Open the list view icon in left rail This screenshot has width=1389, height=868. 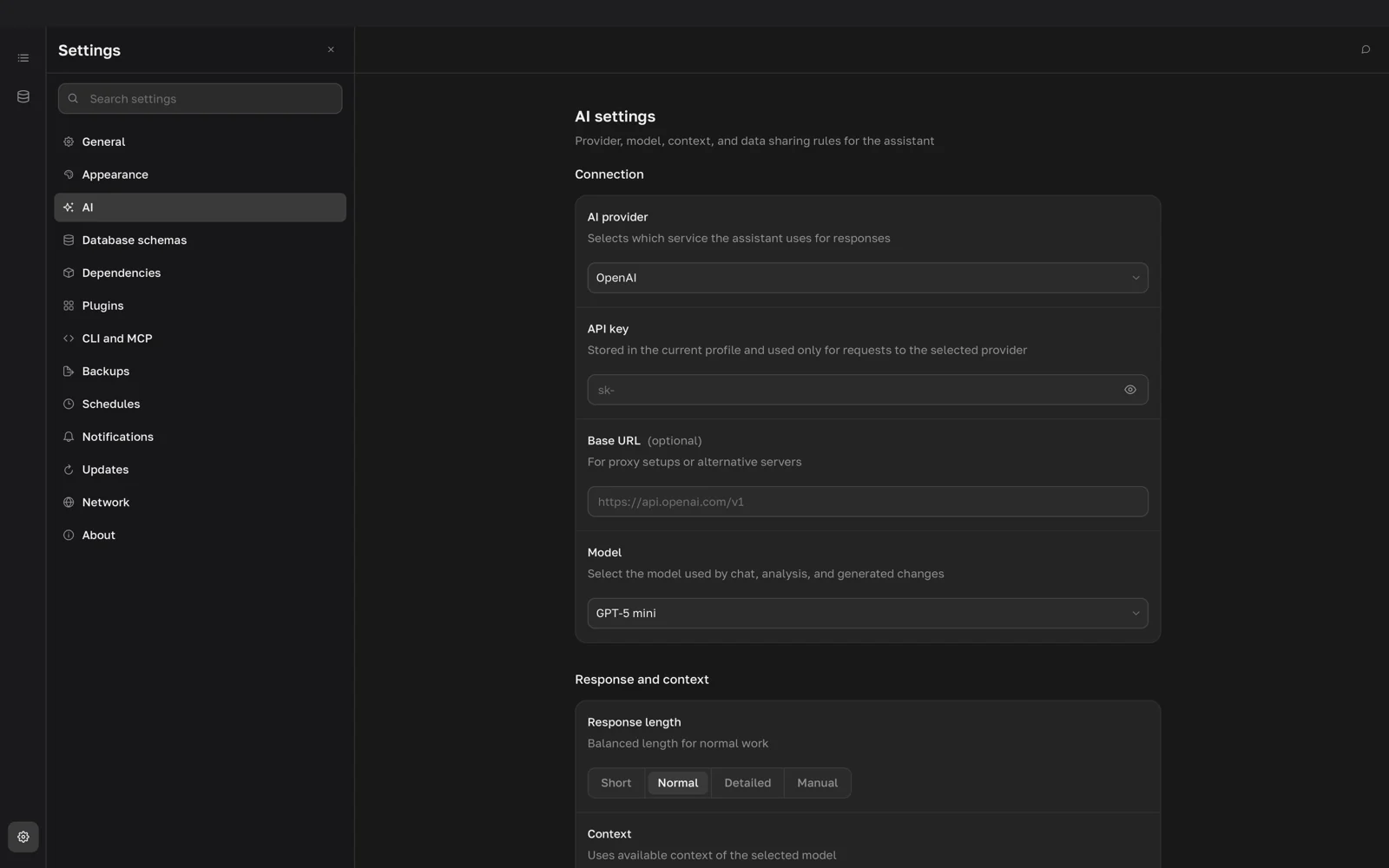[23, 58]
